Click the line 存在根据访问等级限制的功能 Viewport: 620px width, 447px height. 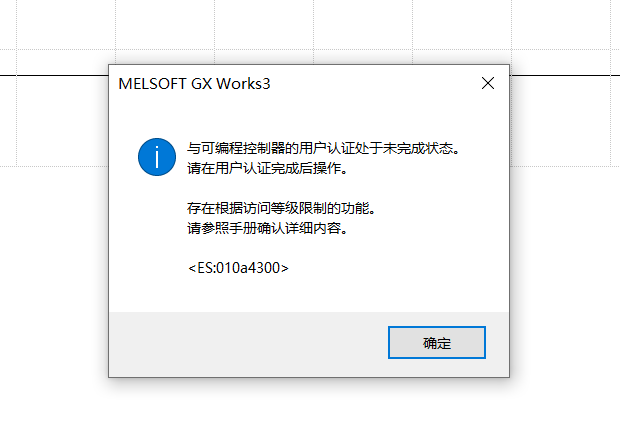[282, 208]
